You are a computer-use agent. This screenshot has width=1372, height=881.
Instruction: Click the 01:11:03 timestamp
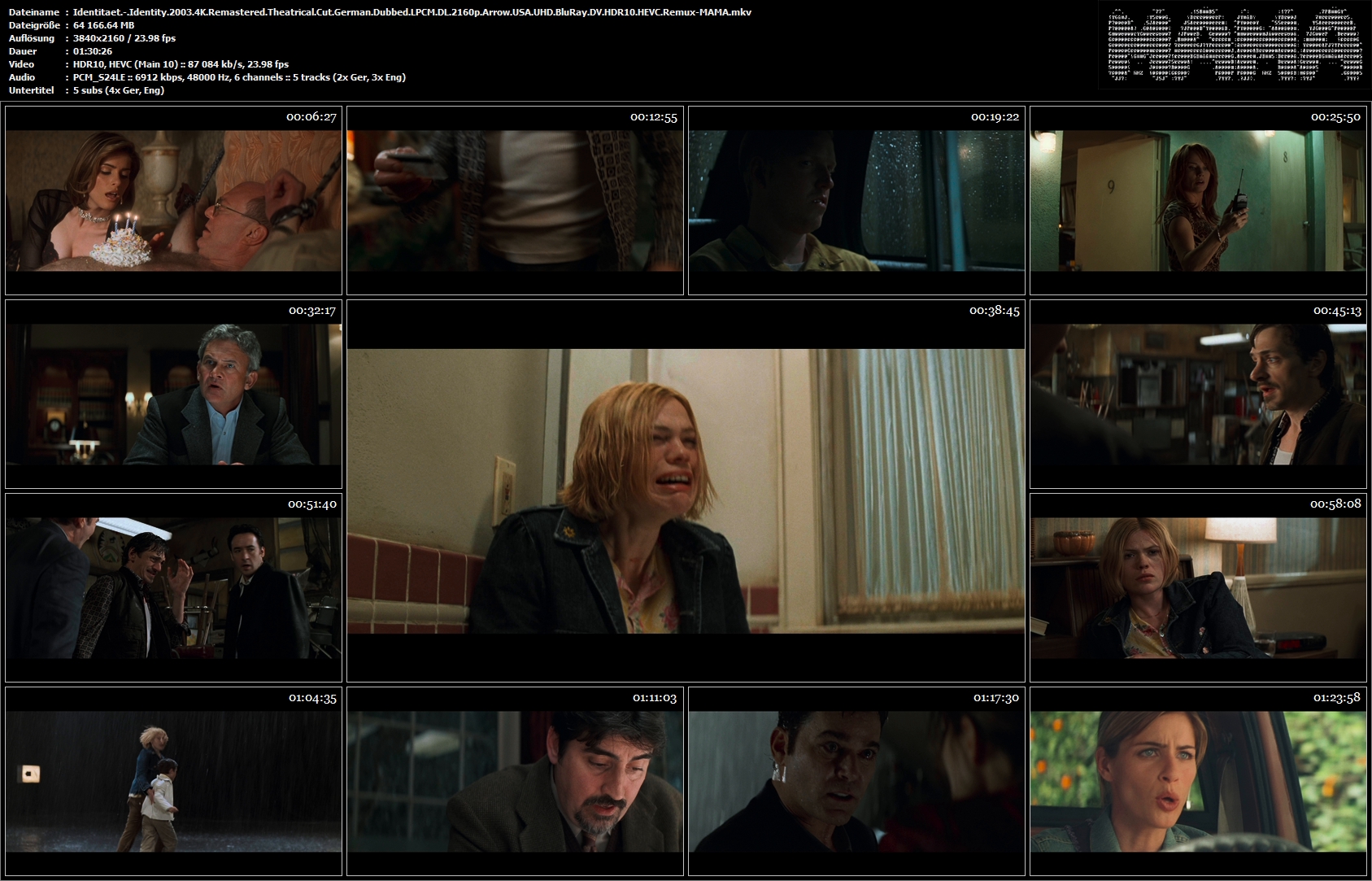[655, 698]
